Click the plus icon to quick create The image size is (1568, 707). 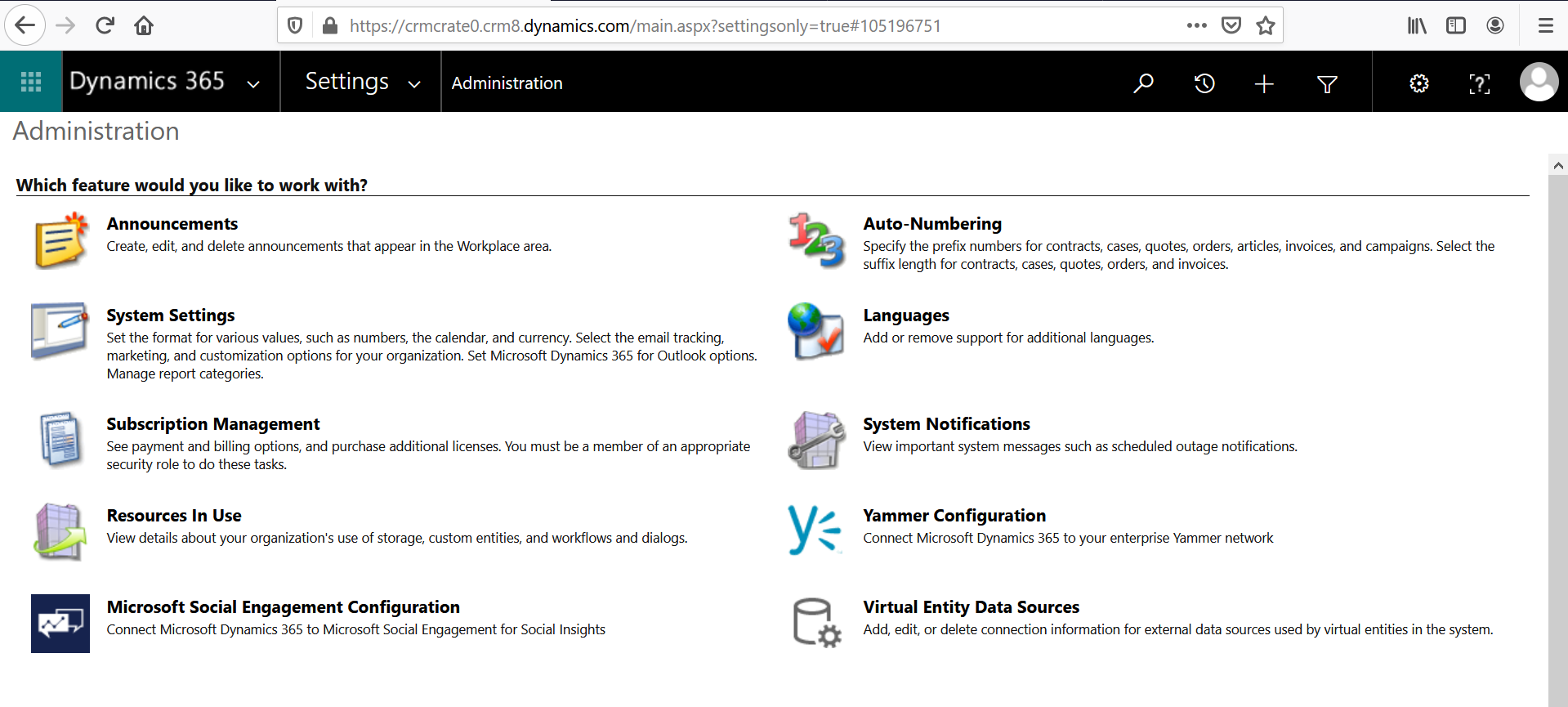[1263, 83]
